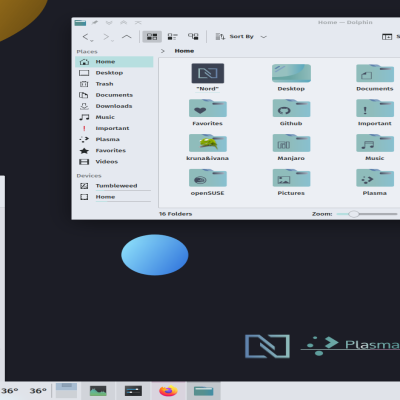400x400 pixels.
Task: Click the Plasma logo link on desktop
Action: (x=350, y=345)
